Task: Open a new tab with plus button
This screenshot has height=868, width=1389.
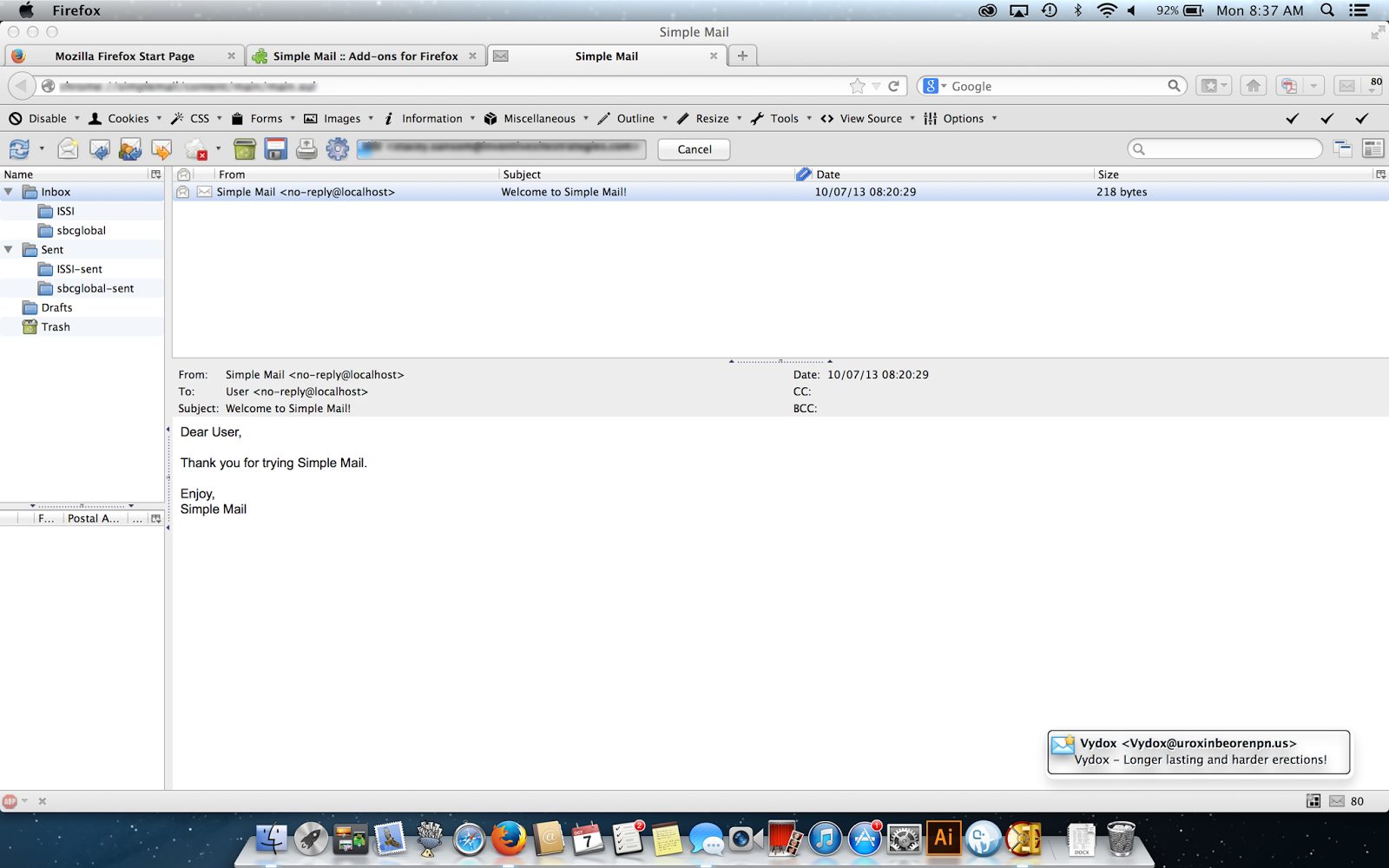Action: click(742, 56)
